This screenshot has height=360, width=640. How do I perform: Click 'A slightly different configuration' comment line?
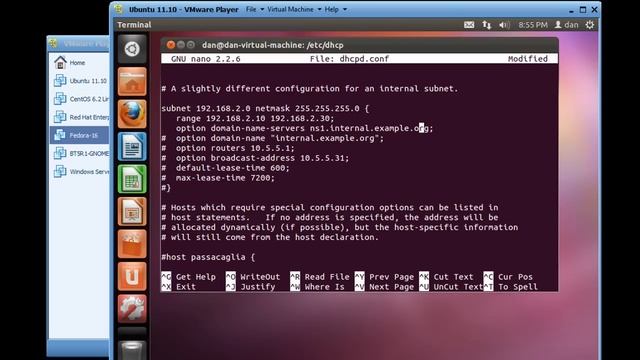pyautogui.click(x=310, y=89)
